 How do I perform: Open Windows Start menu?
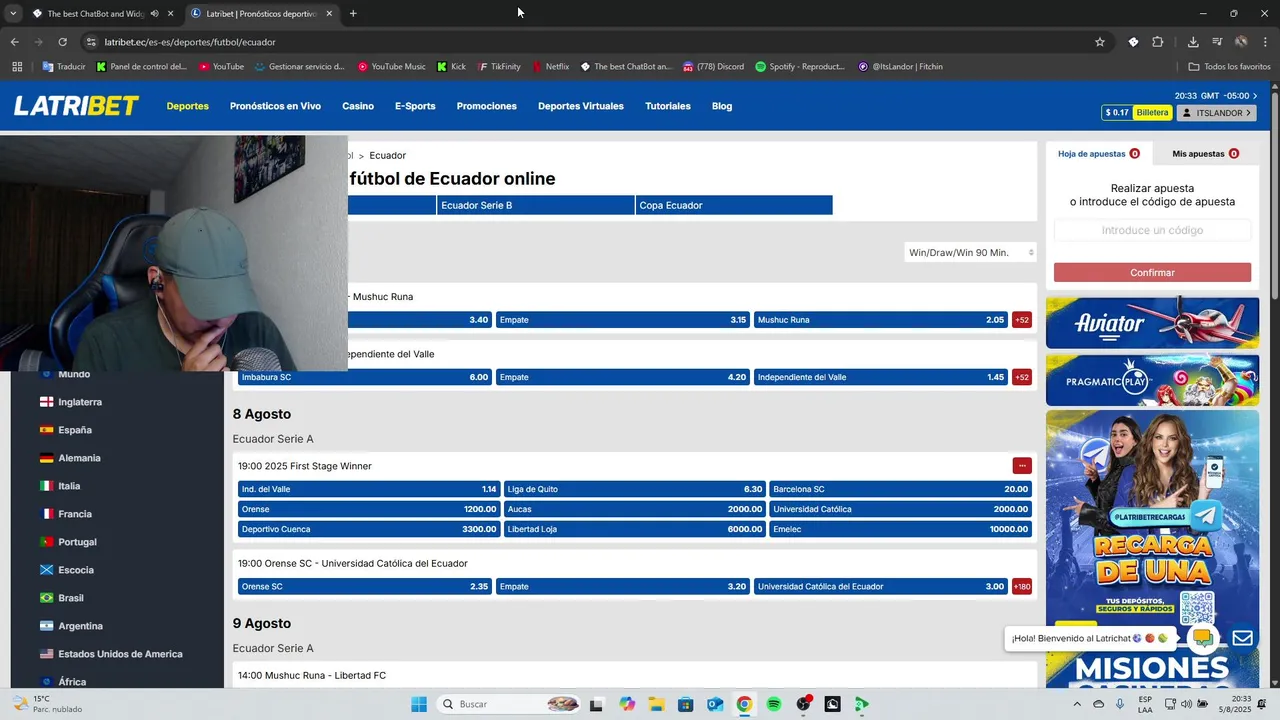tap(419, 704)
